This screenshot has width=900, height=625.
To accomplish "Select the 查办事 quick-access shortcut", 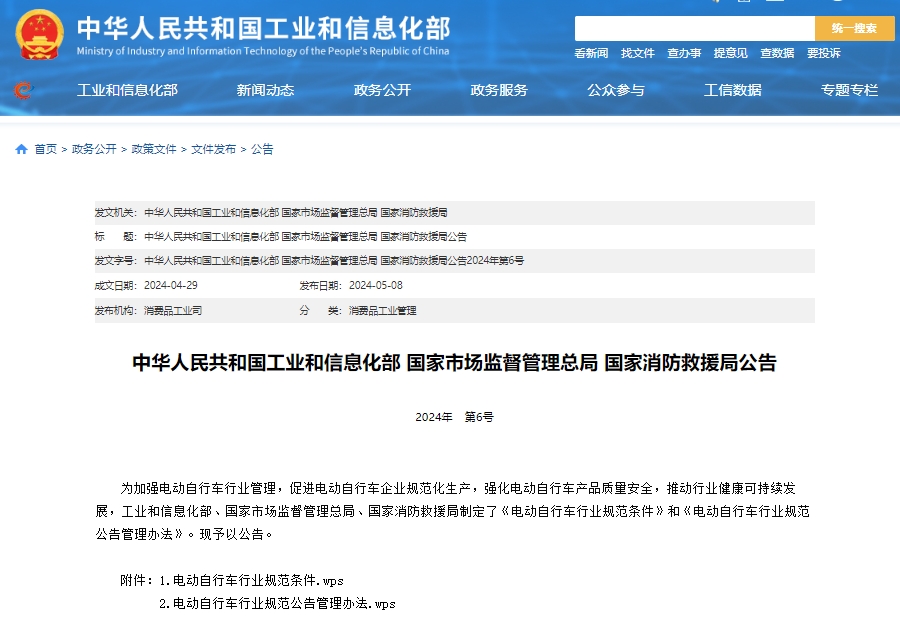I will click(x=688, y=52).
